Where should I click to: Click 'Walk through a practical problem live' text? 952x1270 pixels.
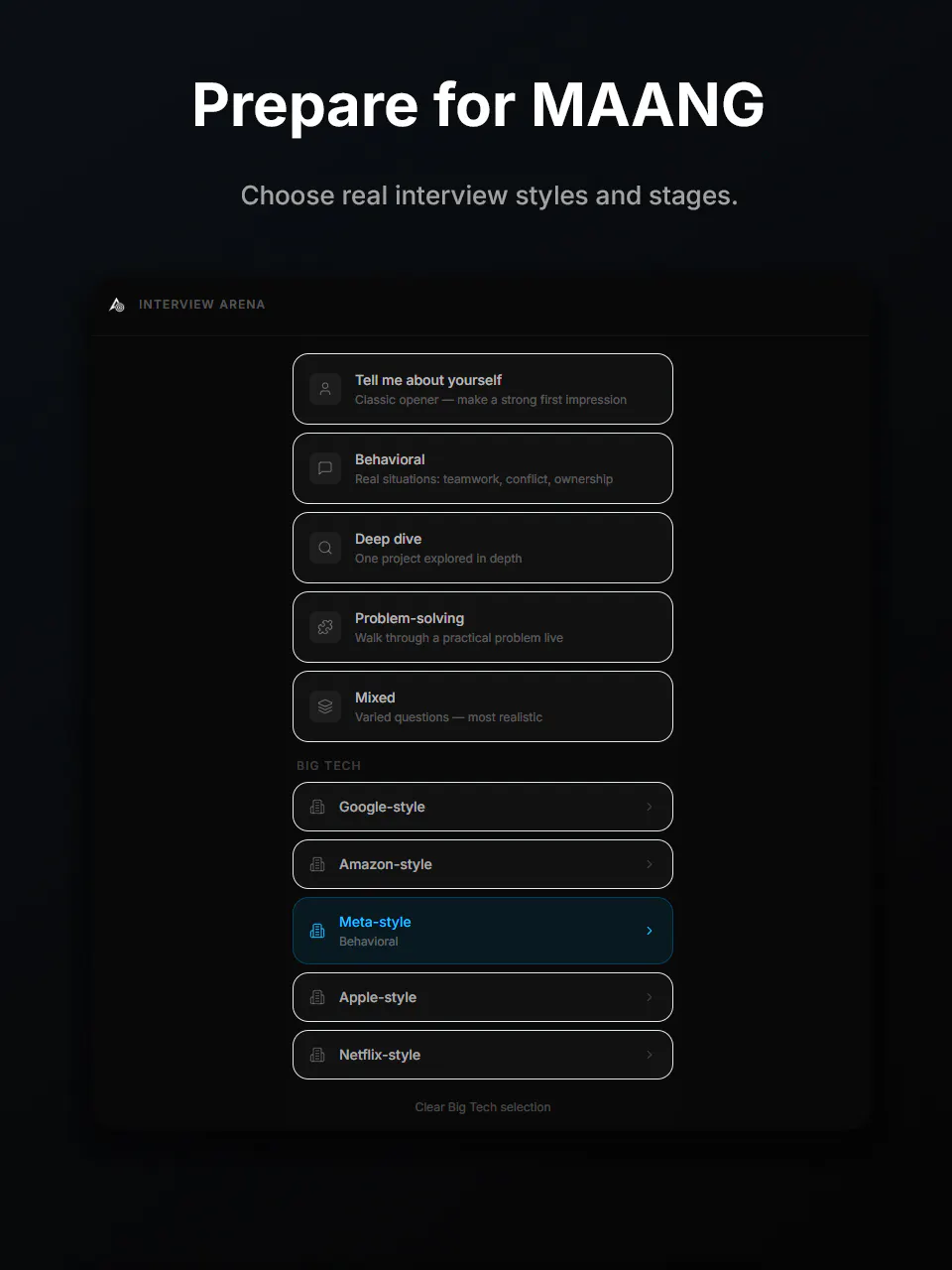(459, 638)
